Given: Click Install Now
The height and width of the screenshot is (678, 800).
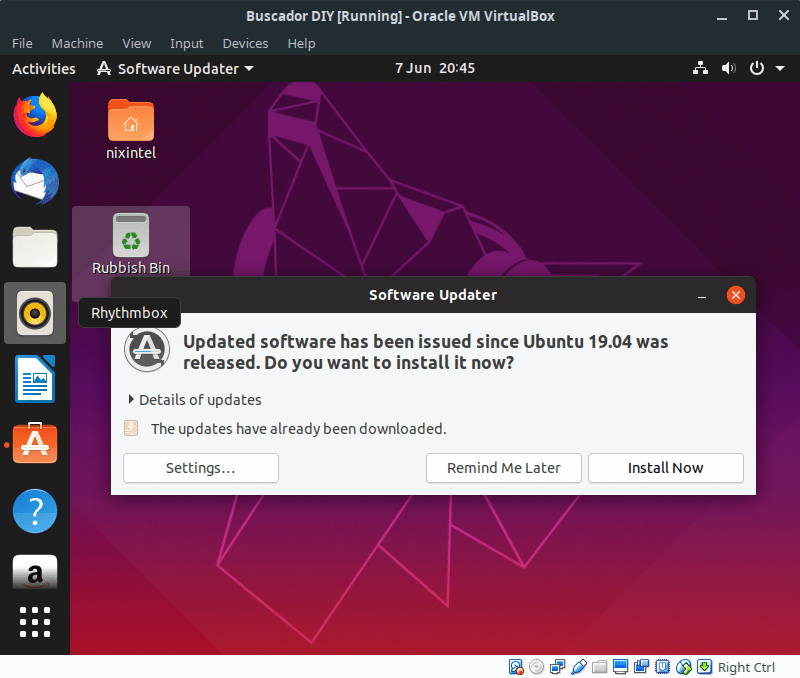Looking at the screenshot, I should point(665,468).
